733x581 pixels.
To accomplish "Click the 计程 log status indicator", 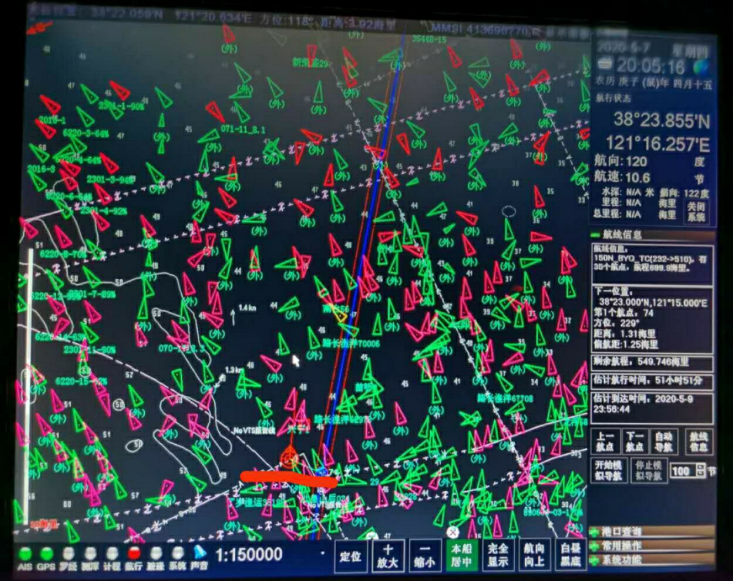I will tap(112, 554).
